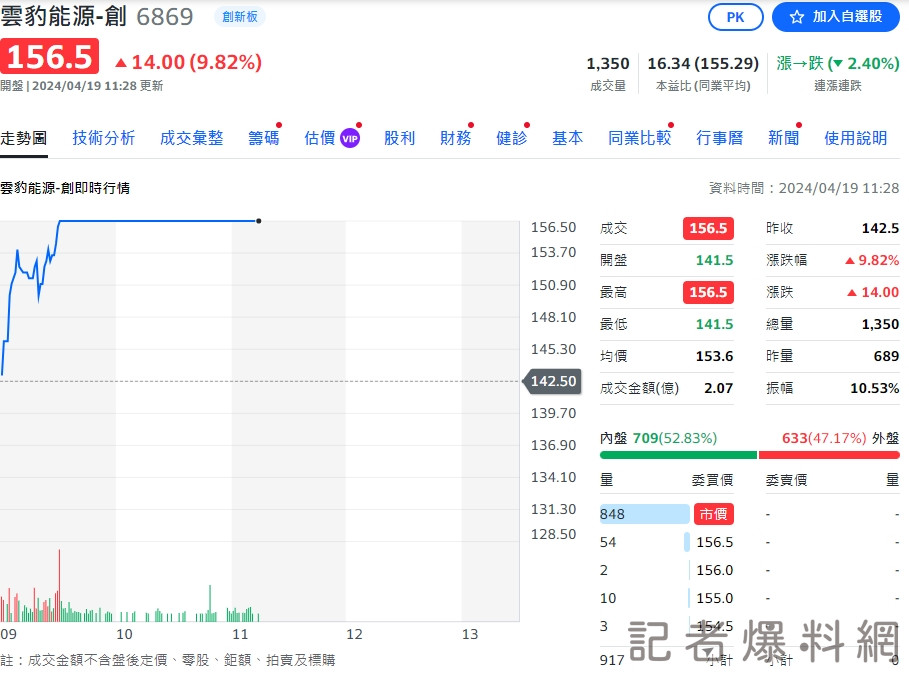
Task: Click the black endpoint dot on price line
Action: tap(259, 221)
